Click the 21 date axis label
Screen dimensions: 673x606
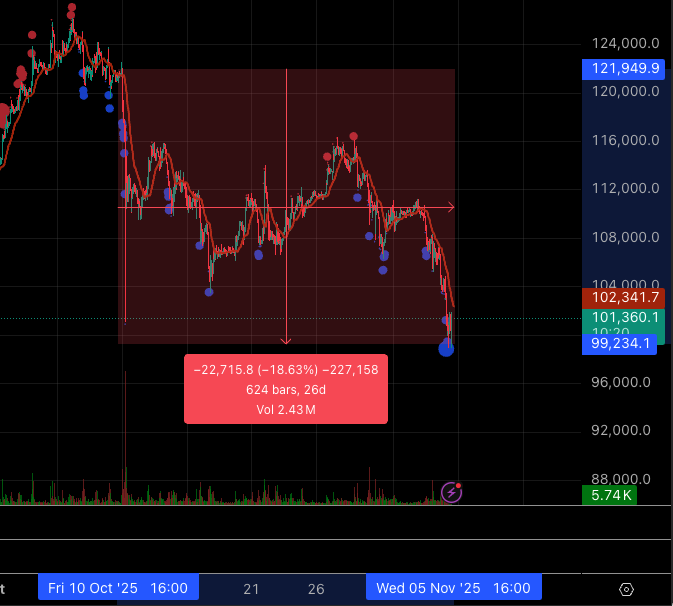[x=251, y=589]
